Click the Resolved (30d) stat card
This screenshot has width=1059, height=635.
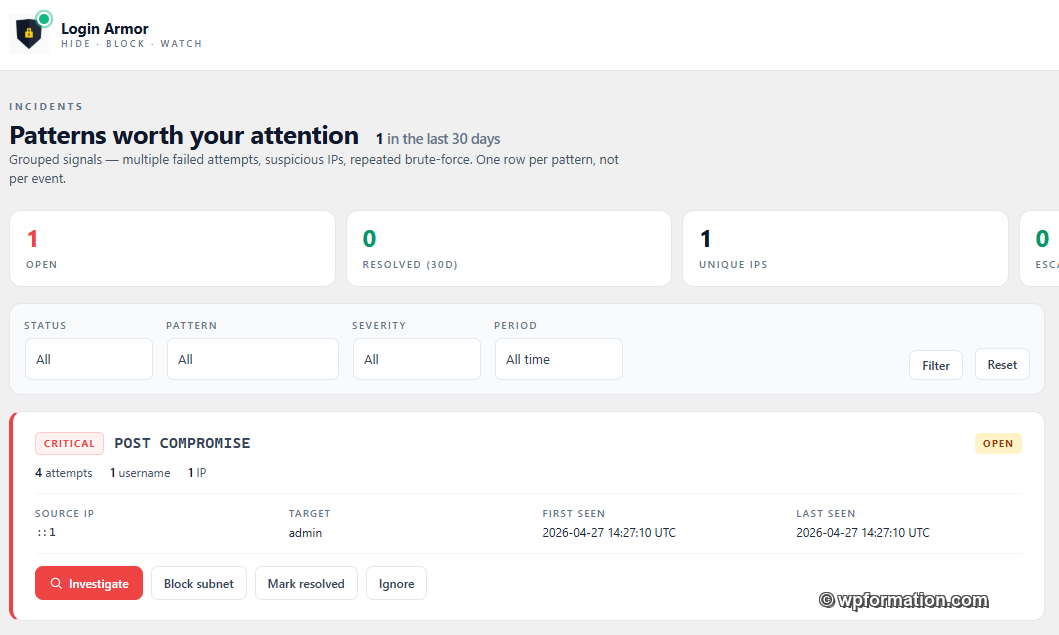[x=509, y=249]
